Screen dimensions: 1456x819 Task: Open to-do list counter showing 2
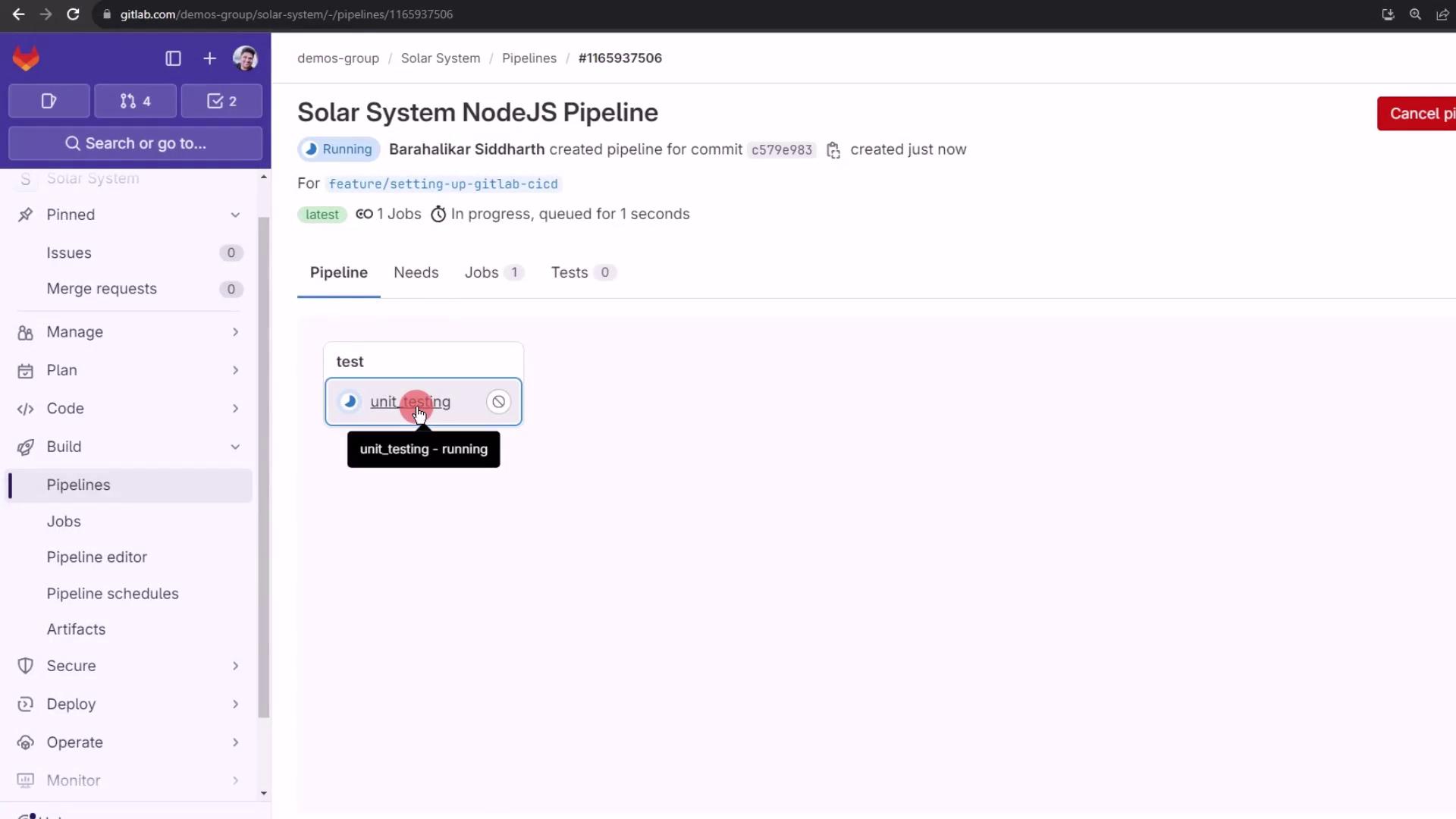coord(221,101)
